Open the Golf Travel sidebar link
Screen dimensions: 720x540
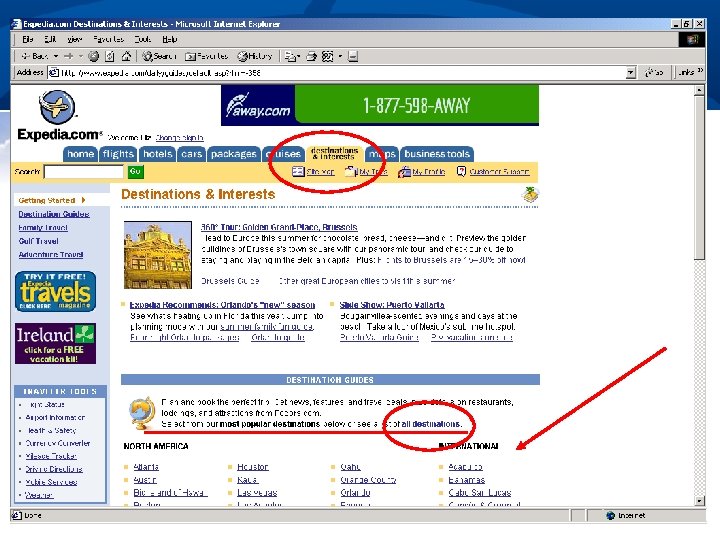pos(38,241)
